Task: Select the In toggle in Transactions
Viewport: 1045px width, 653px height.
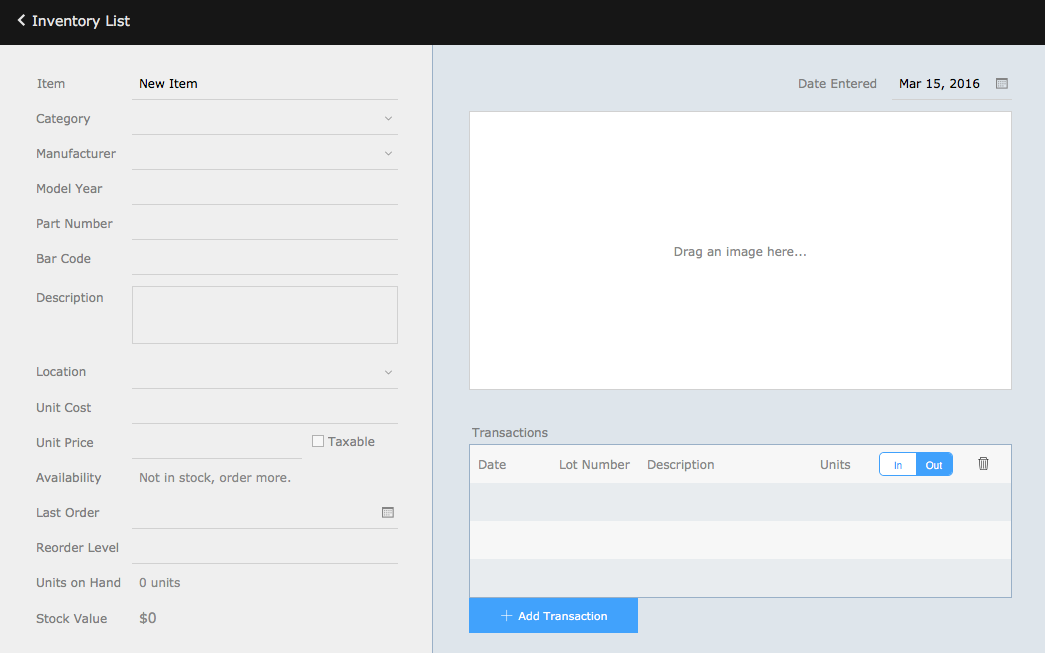Action: (x=897, y=463)
